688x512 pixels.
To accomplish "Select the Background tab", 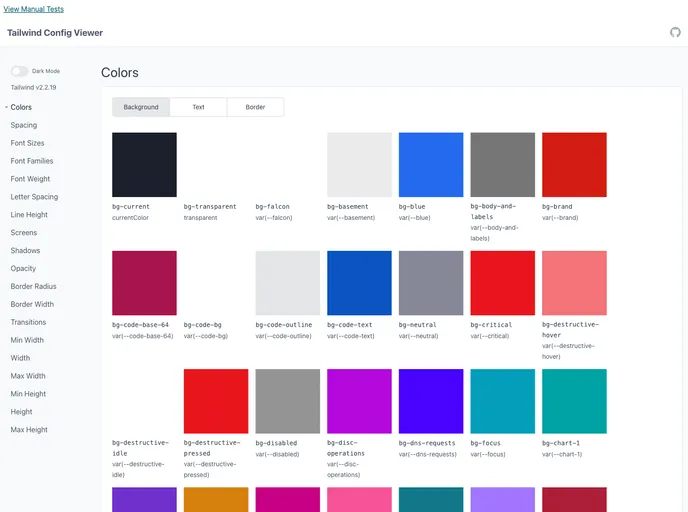I will (x=141, y=107).
